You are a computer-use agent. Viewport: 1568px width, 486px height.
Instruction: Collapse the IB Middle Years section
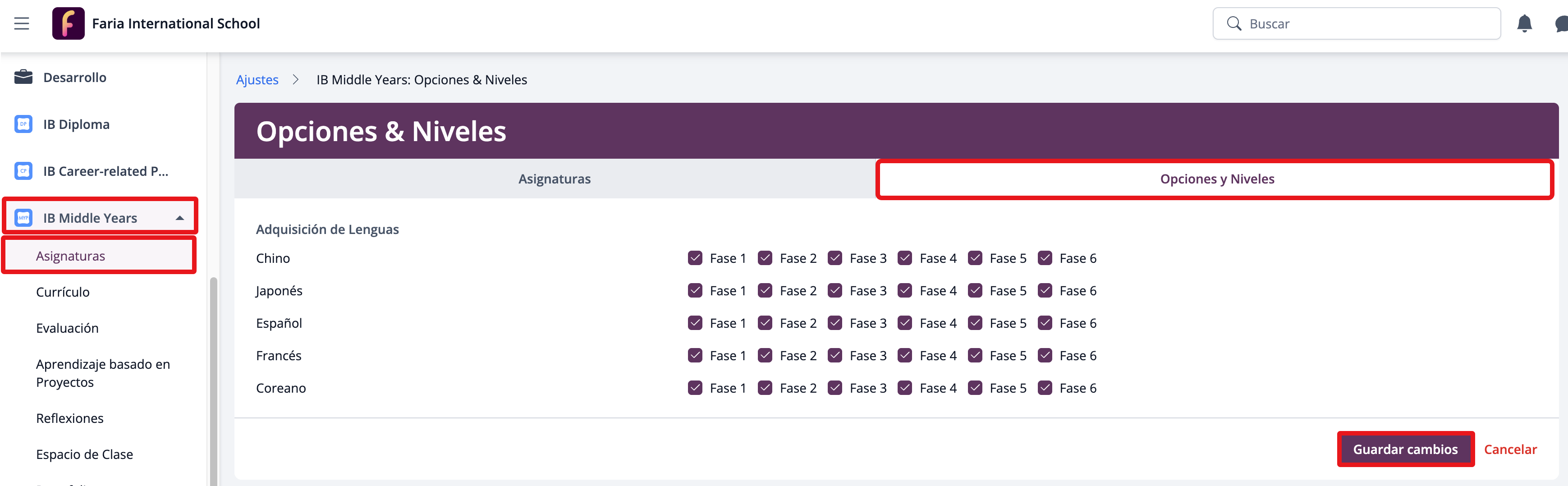[x=179, y=218]
